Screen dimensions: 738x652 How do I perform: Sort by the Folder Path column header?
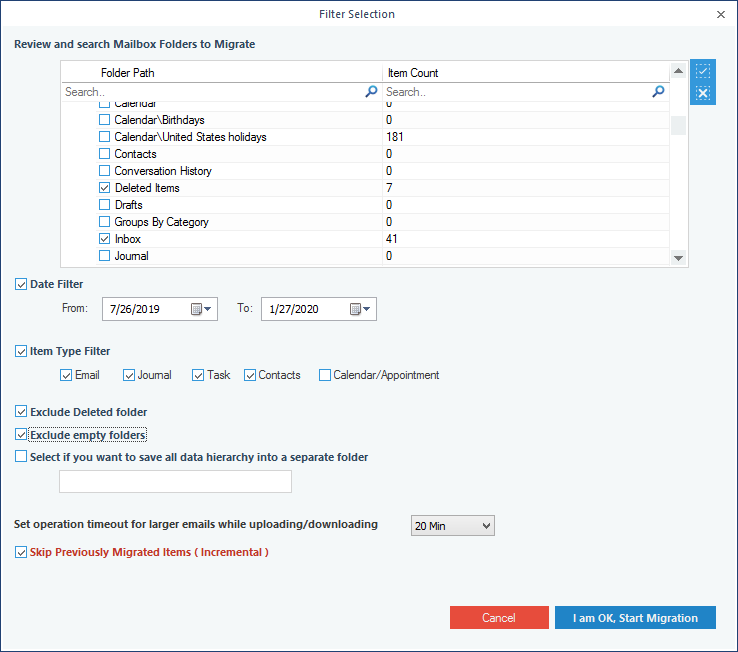tap(128, 73)
